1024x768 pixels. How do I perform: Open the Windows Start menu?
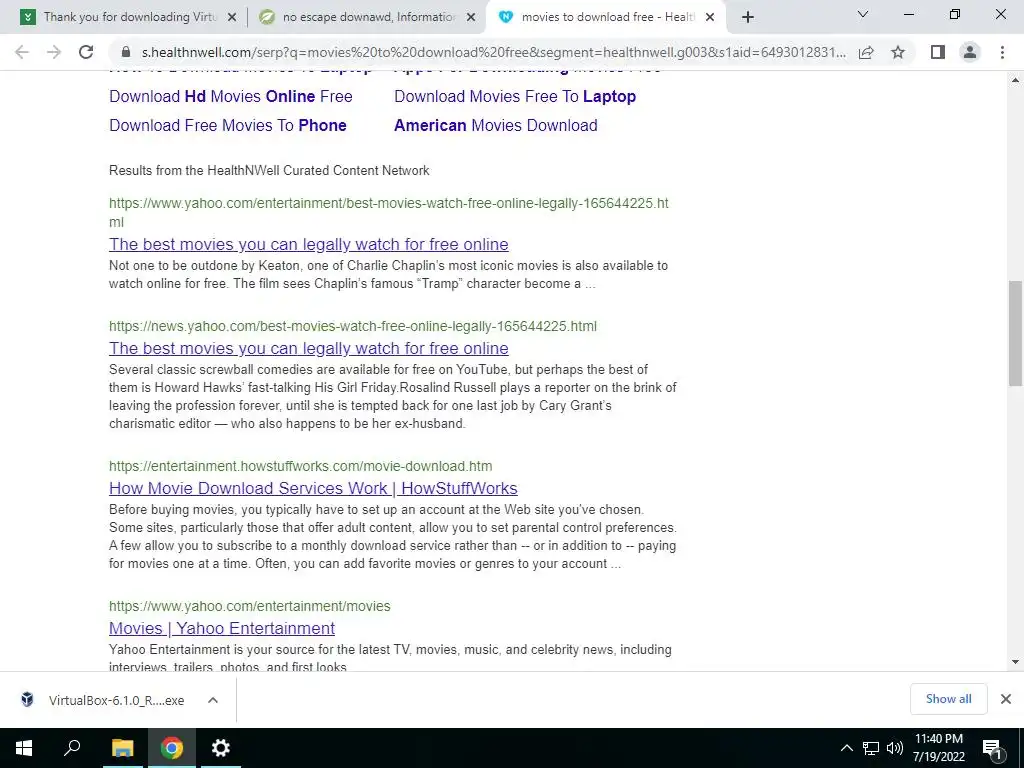pyautogui.click(x=24, y=748)
